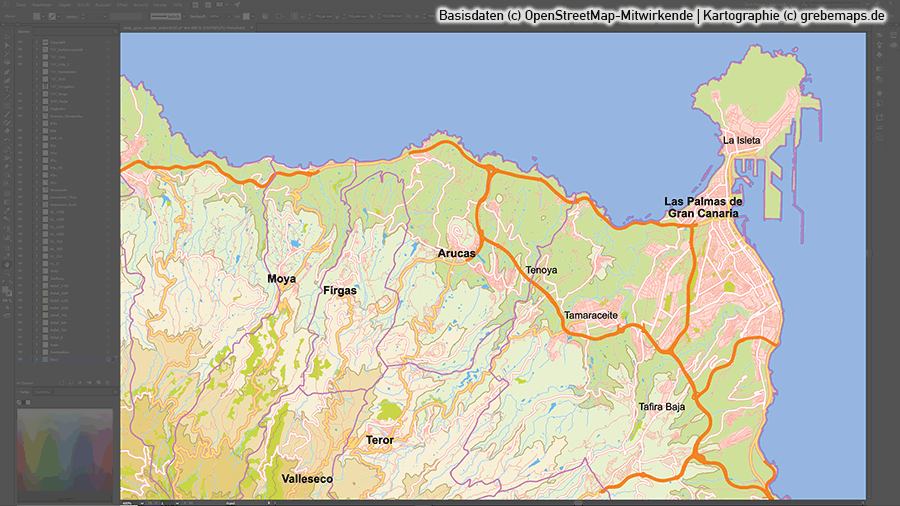This screenshot has width=900, height=506.
Task: Expand the Grenzen_Gemeinden layer
Action: (x=37, y=117)
